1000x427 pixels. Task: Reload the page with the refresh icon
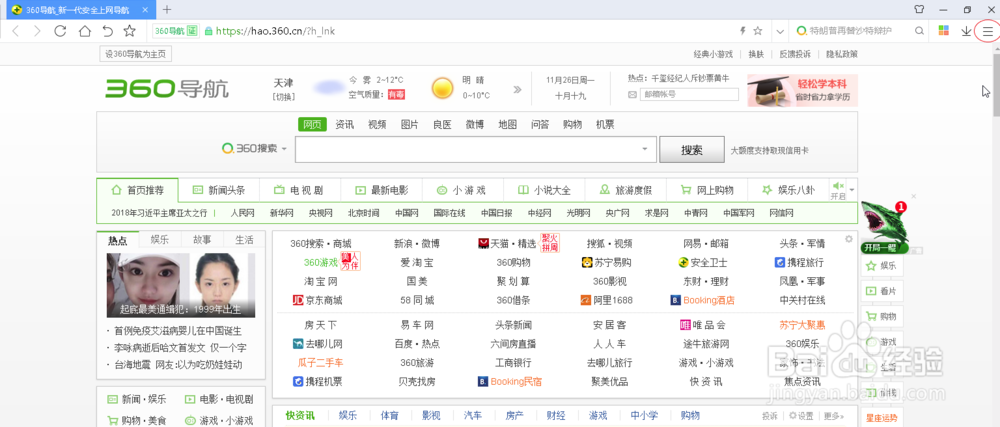tap(61, 31)
